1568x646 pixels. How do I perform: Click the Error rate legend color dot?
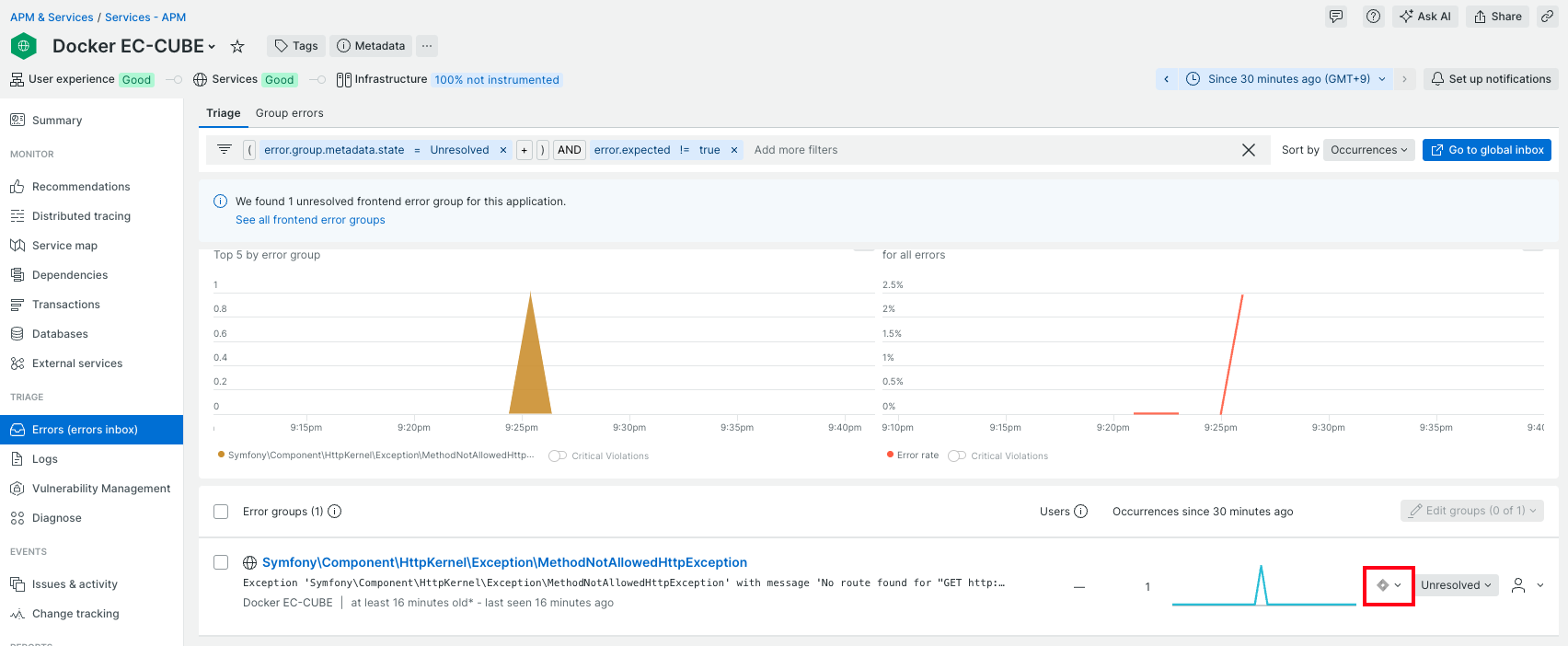(890, 455)
